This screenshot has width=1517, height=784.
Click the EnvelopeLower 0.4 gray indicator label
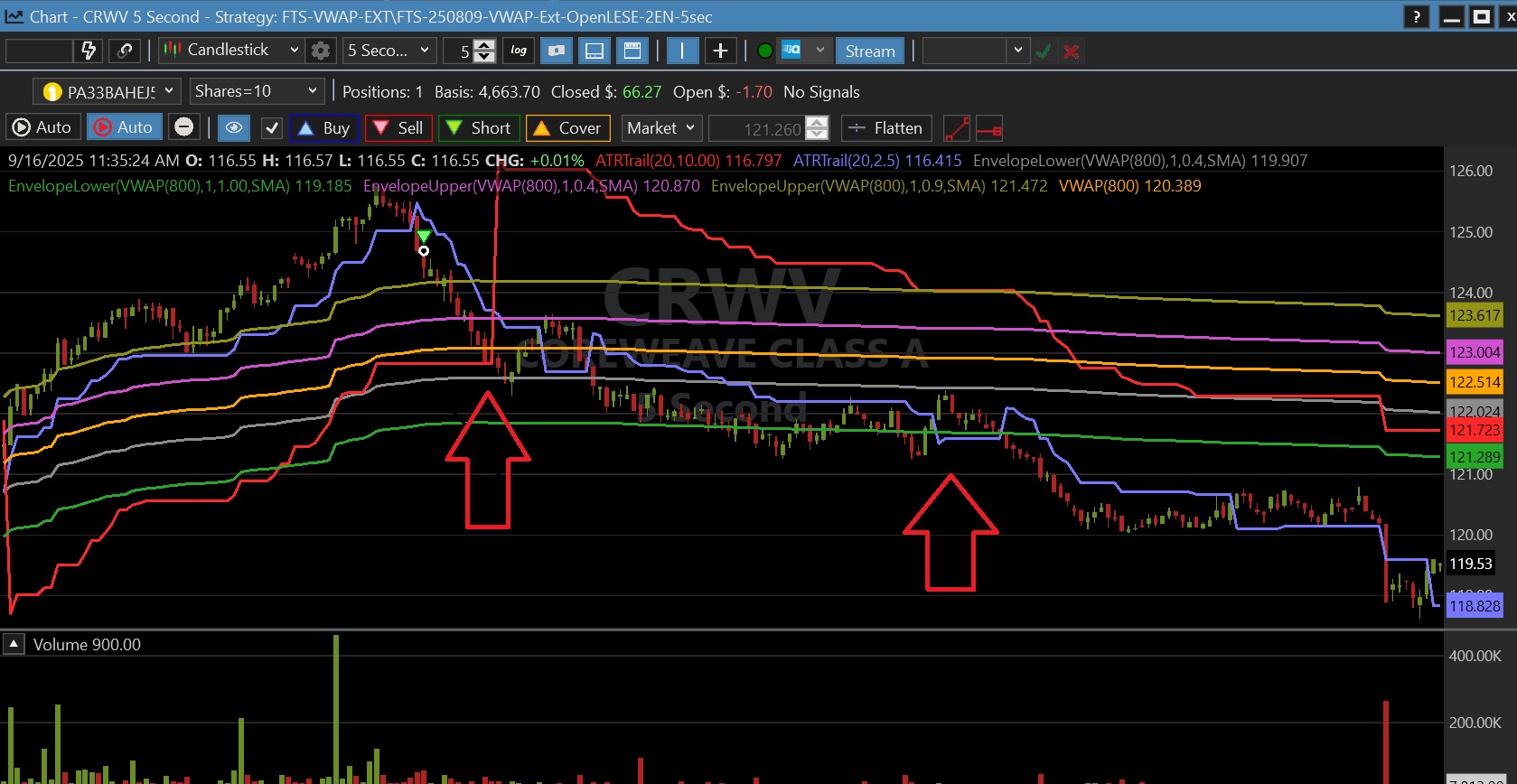pos(1140,161)
